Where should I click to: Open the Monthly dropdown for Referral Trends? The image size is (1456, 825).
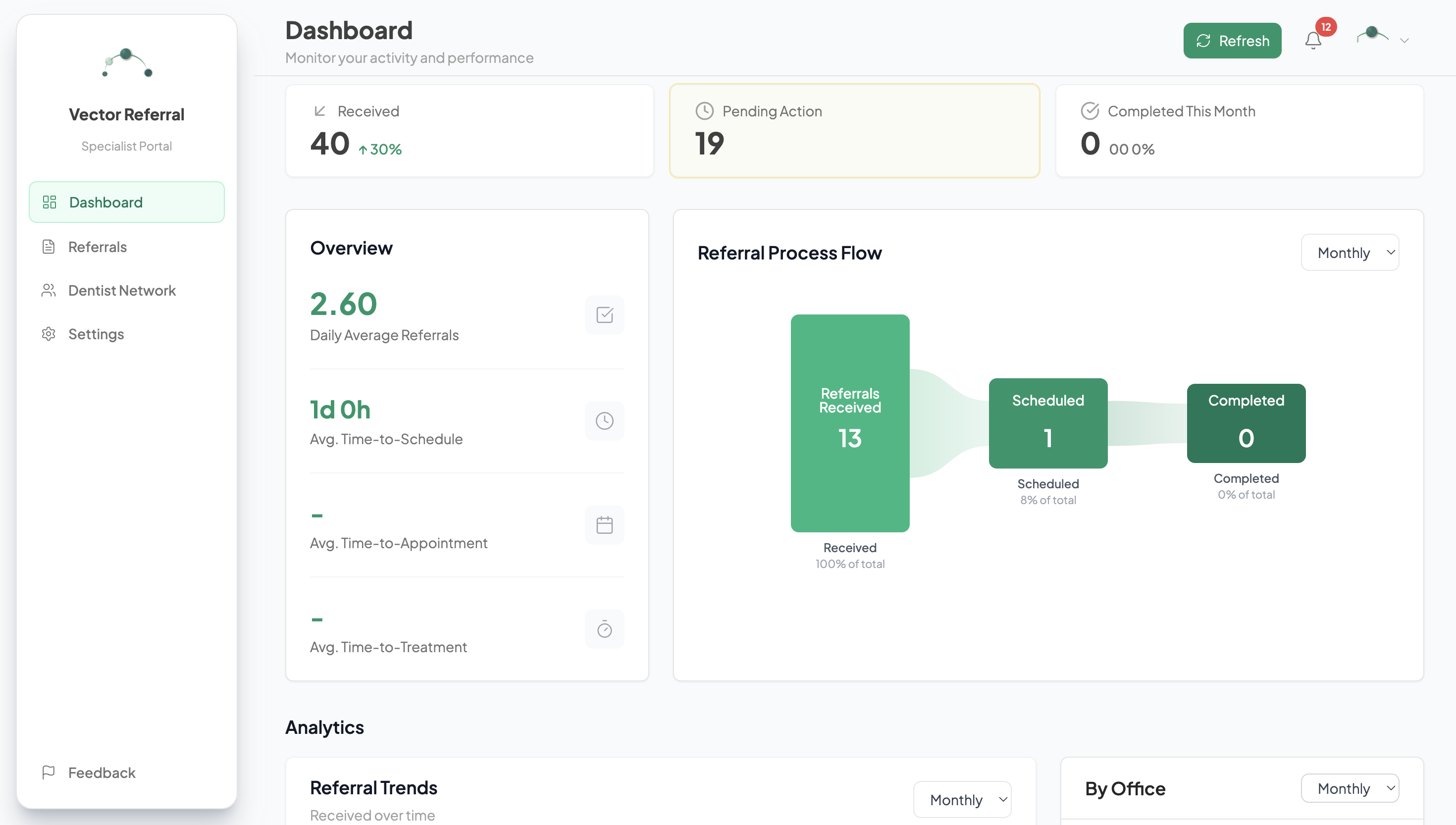pyautogui.click(x=962, y=799)
